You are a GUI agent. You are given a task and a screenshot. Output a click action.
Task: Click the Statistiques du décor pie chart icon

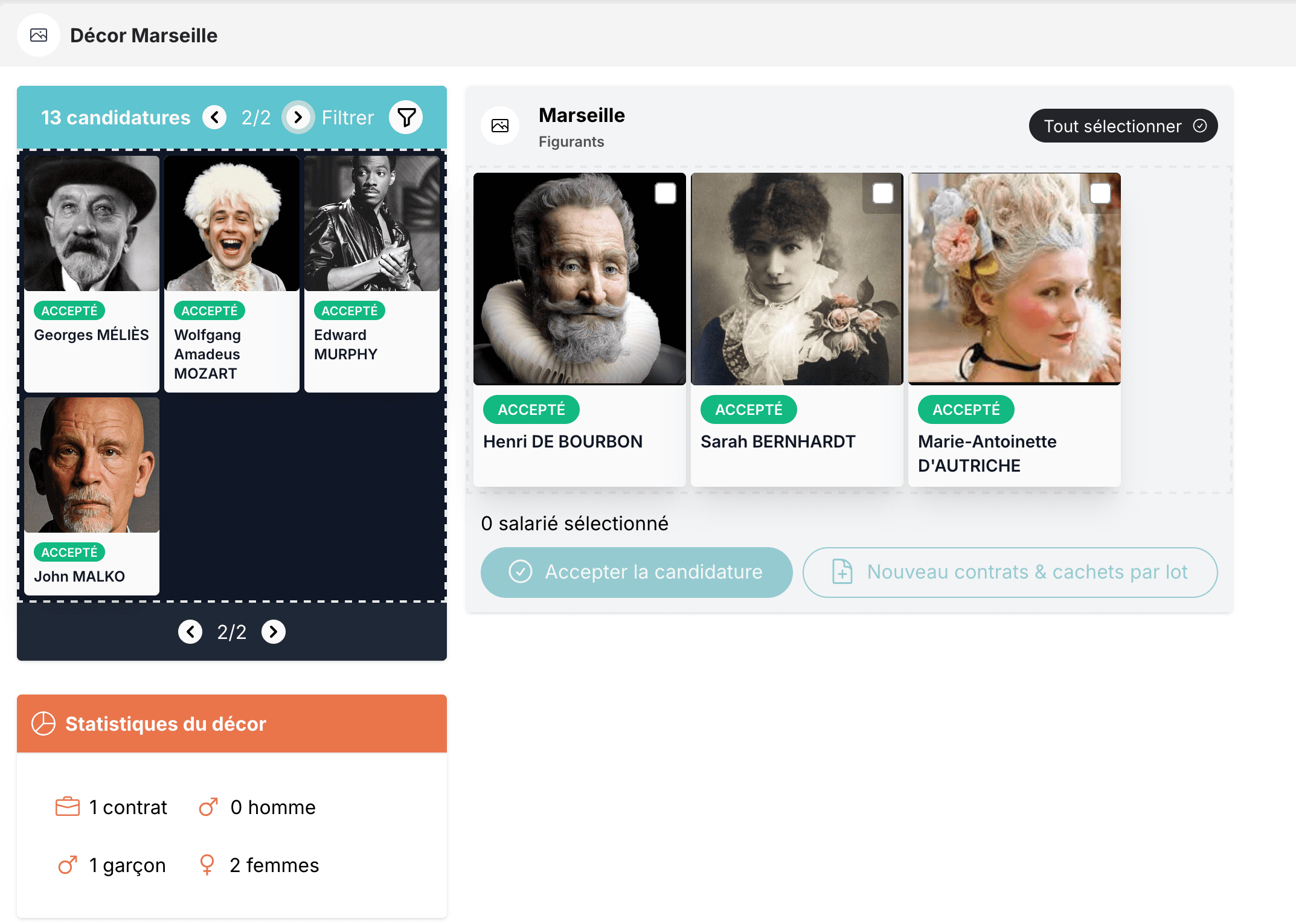43,723
